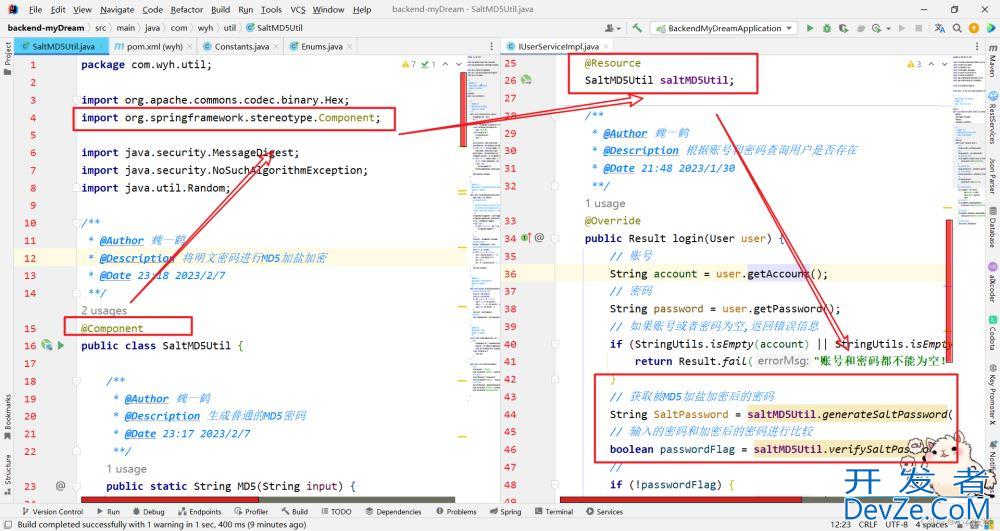The image size is (1000, 531).
Task: Open Services tool window
Action: pyautogui.click(x=605, y=512)
